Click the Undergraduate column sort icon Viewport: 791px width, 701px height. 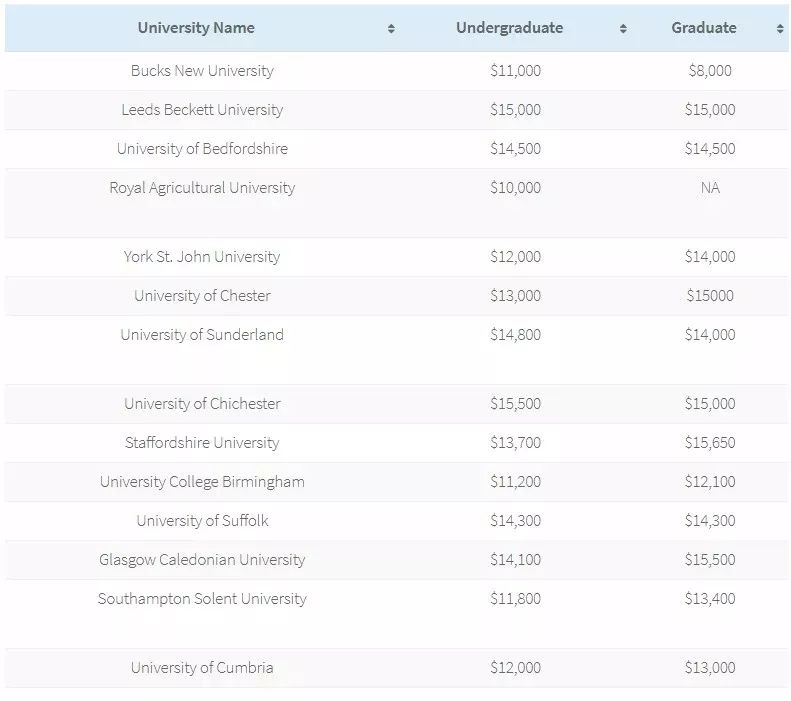coord(623,29)
